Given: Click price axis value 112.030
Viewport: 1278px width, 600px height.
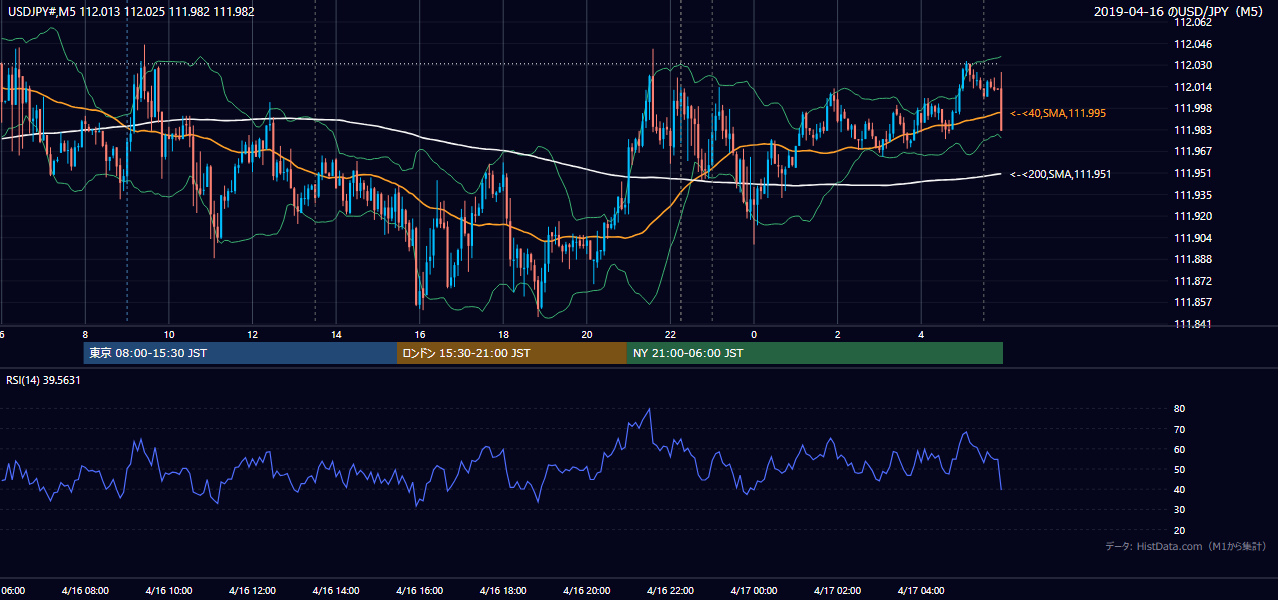Looking at the screenshot, I should (x=1192, y=65).
